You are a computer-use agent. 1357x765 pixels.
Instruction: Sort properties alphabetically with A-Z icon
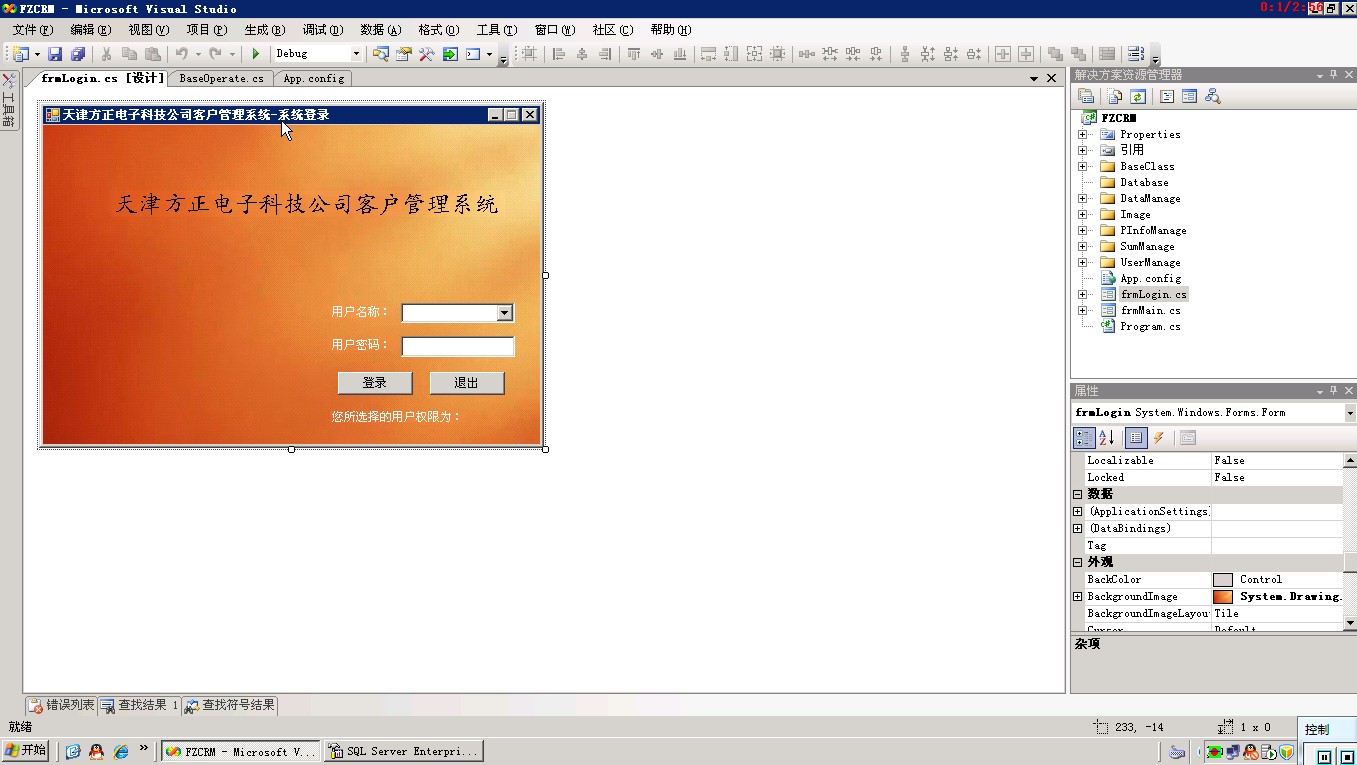coord(1107,438)
